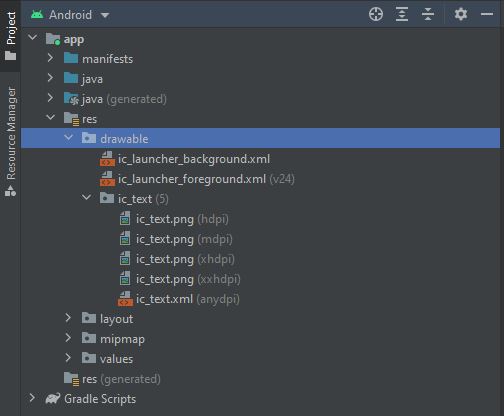
Task: Select ic_text.png (xxhdpi) file
Action: point(180,279)
